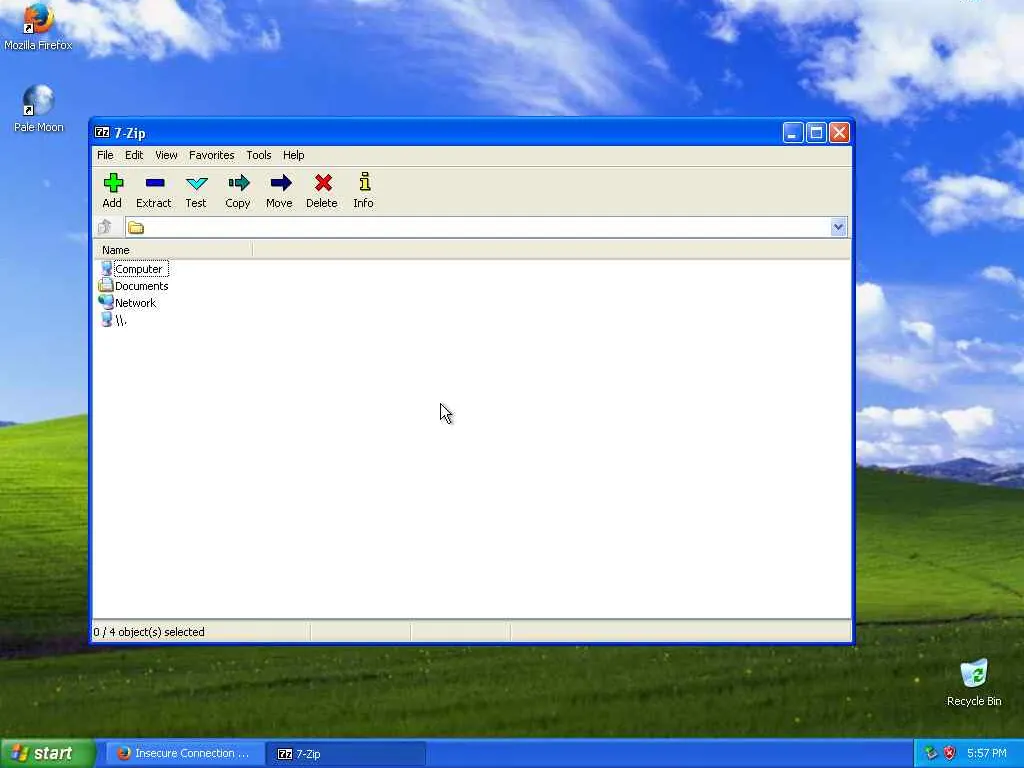This screenshot has height=768, width=1024.
Task: Open the Help menu
Action: coord(293,155)
